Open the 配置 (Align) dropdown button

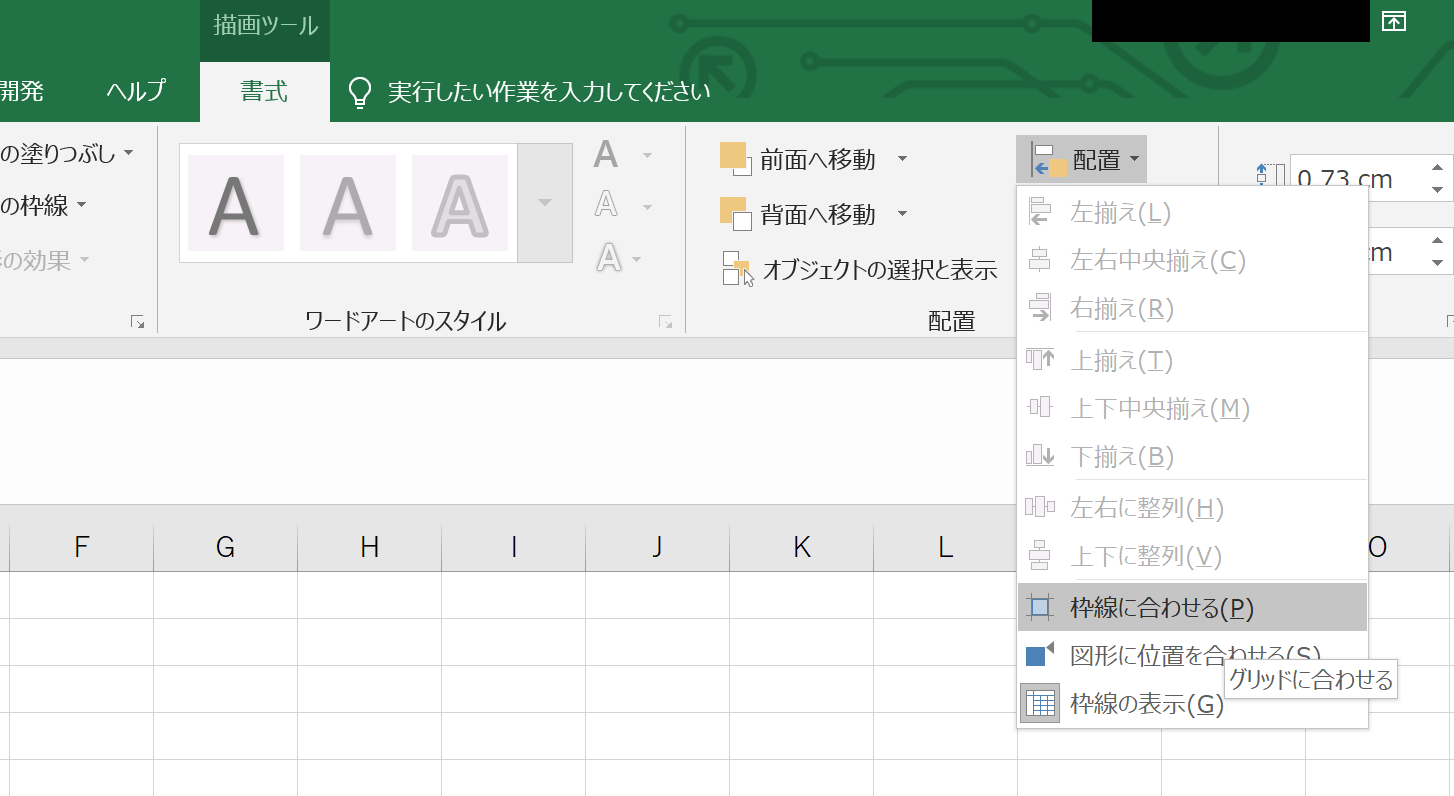(x=1082, y=159)
